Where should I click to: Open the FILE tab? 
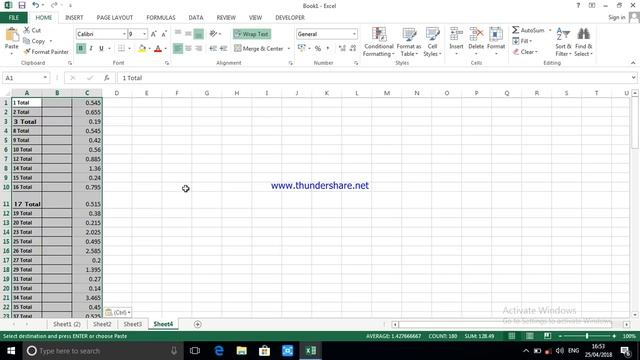click(14, 18)
